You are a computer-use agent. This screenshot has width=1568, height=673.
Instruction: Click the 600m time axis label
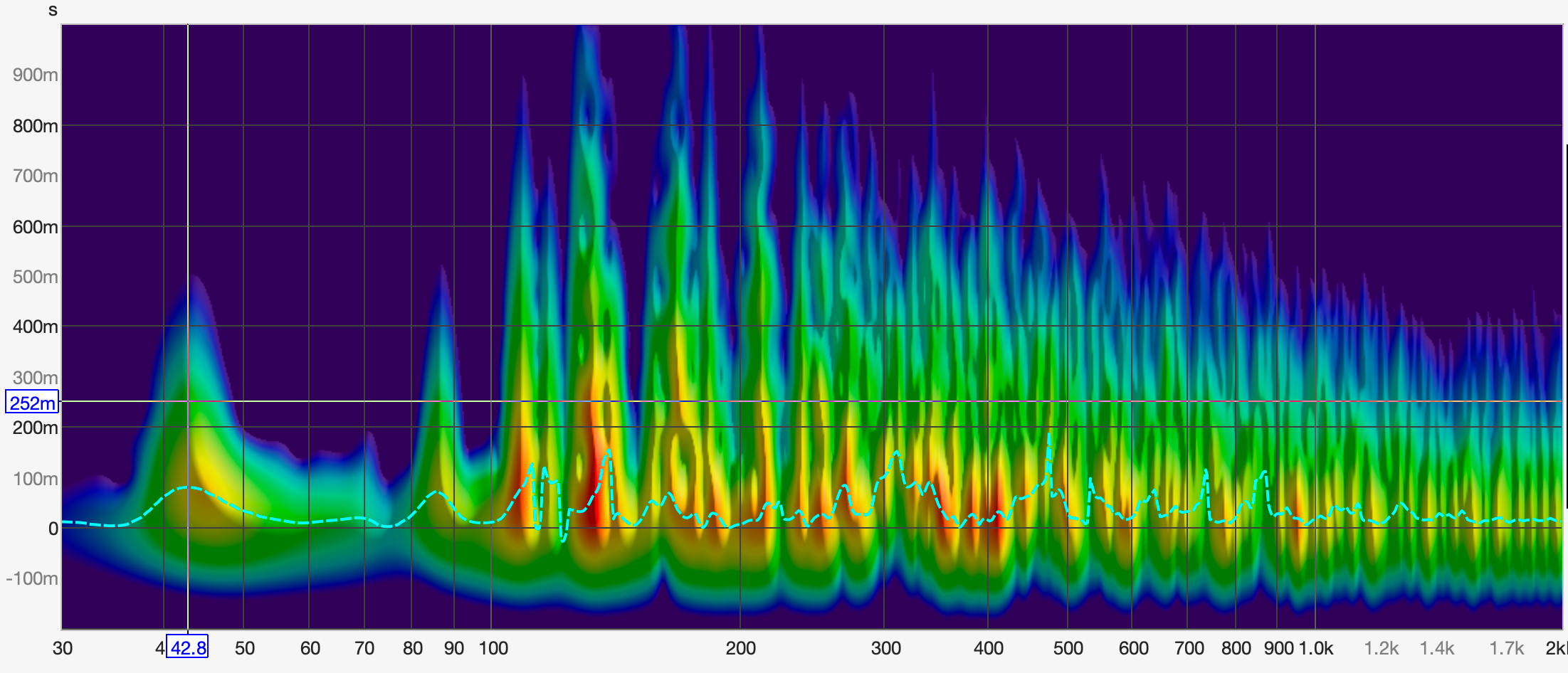(x=36, y=227)
